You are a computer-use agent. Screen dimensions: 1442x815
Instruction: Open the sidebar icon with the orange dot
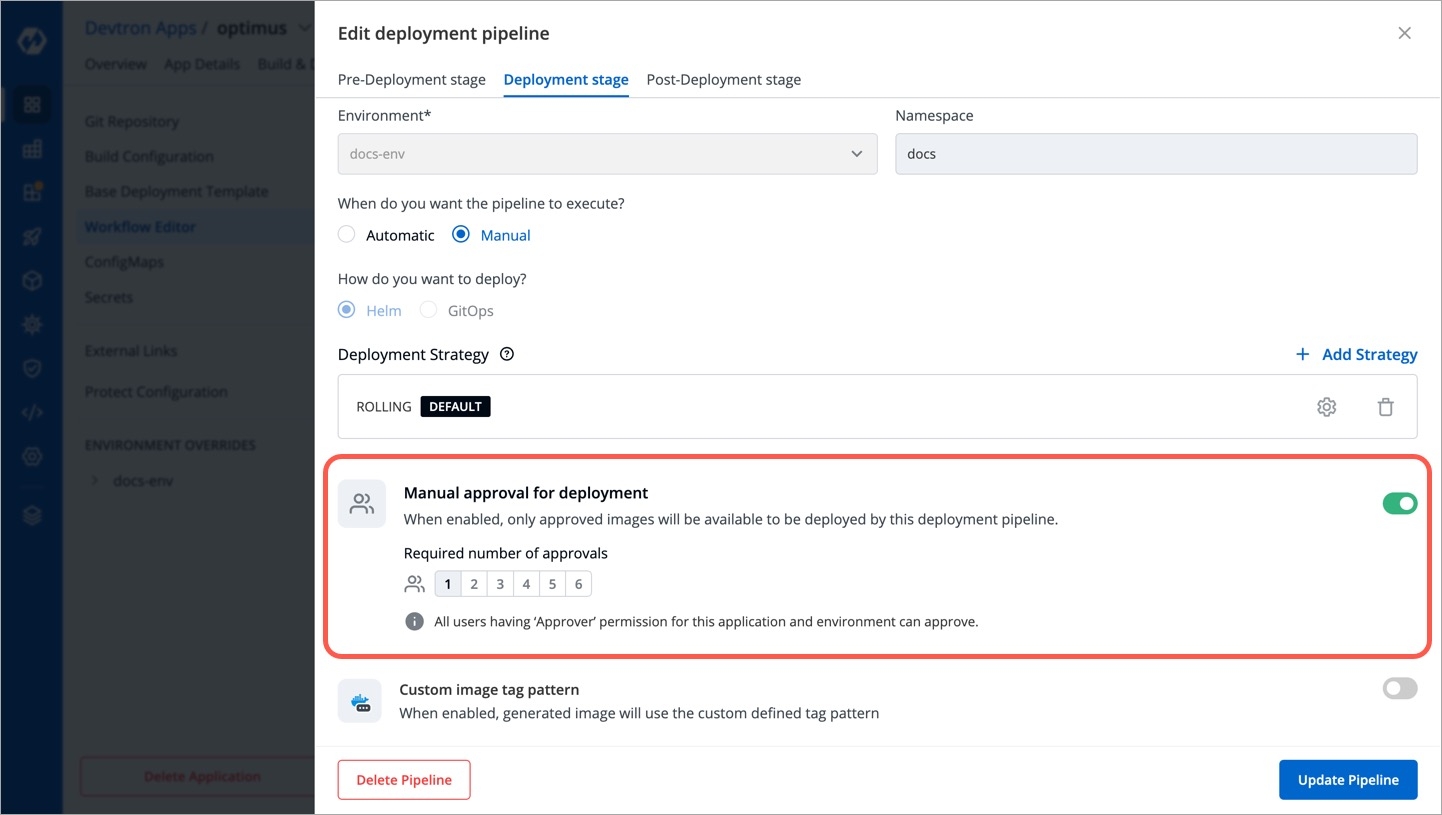[x=32, y=192]
